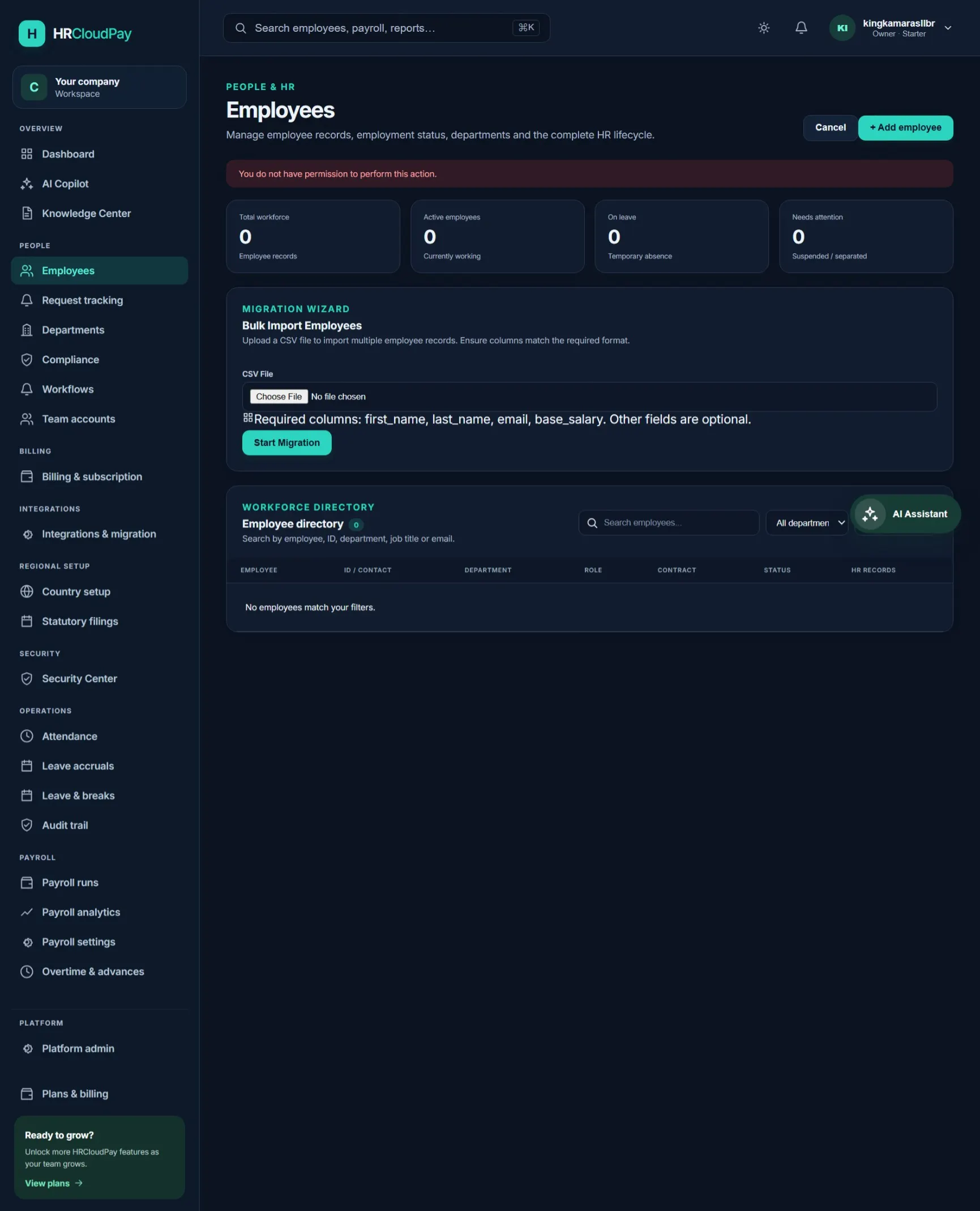The height and width of the screenshot is (1211, 980).
Task: Open notifications bell in the top bar
Action: coord(801,28)
